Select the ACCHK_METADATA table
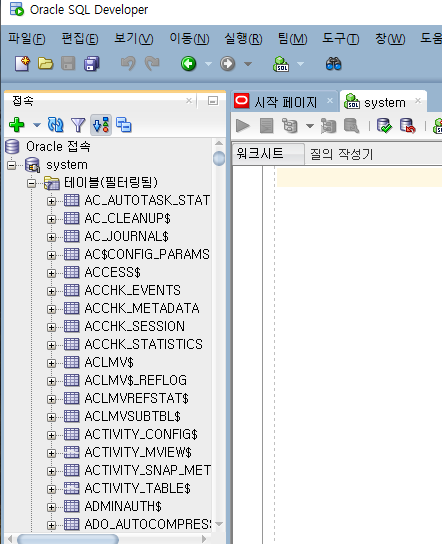This screenshot has width=442, height=544. [x=142, y=308]
